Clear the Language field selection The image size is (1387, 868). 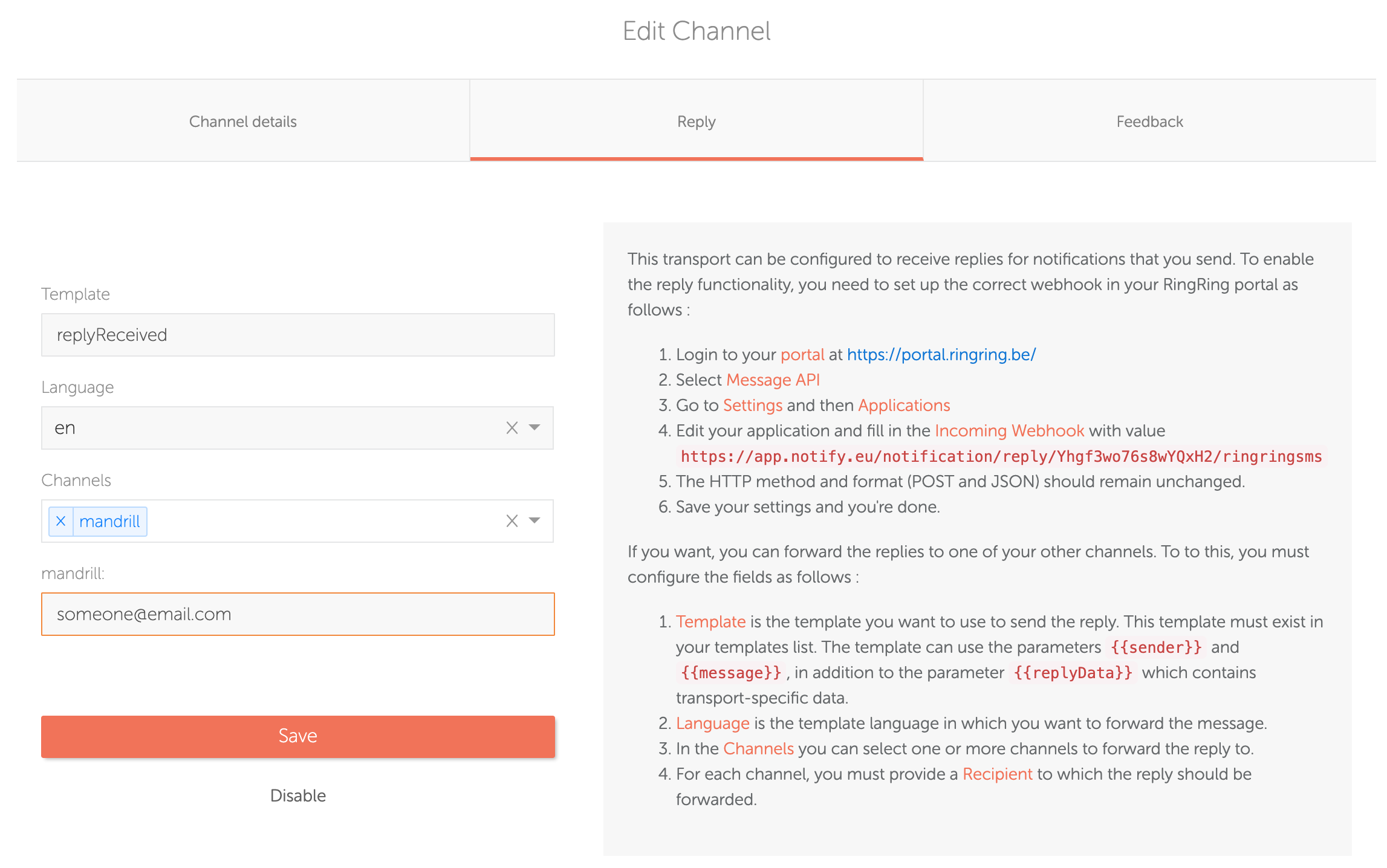512,428
